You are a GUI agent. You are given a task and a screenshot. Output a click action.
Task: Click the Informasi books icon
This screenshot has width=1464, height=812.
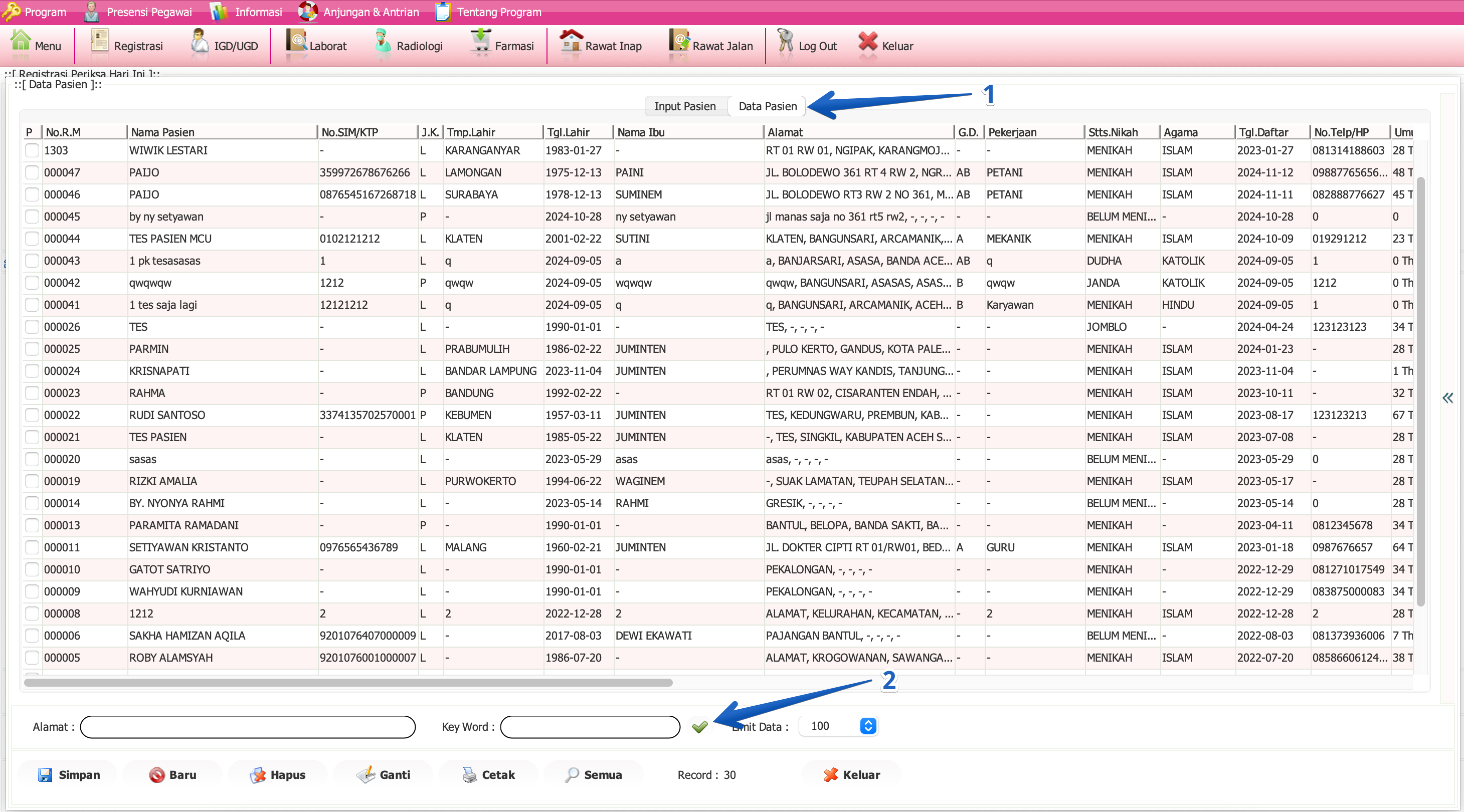click(x=219, y=12)
